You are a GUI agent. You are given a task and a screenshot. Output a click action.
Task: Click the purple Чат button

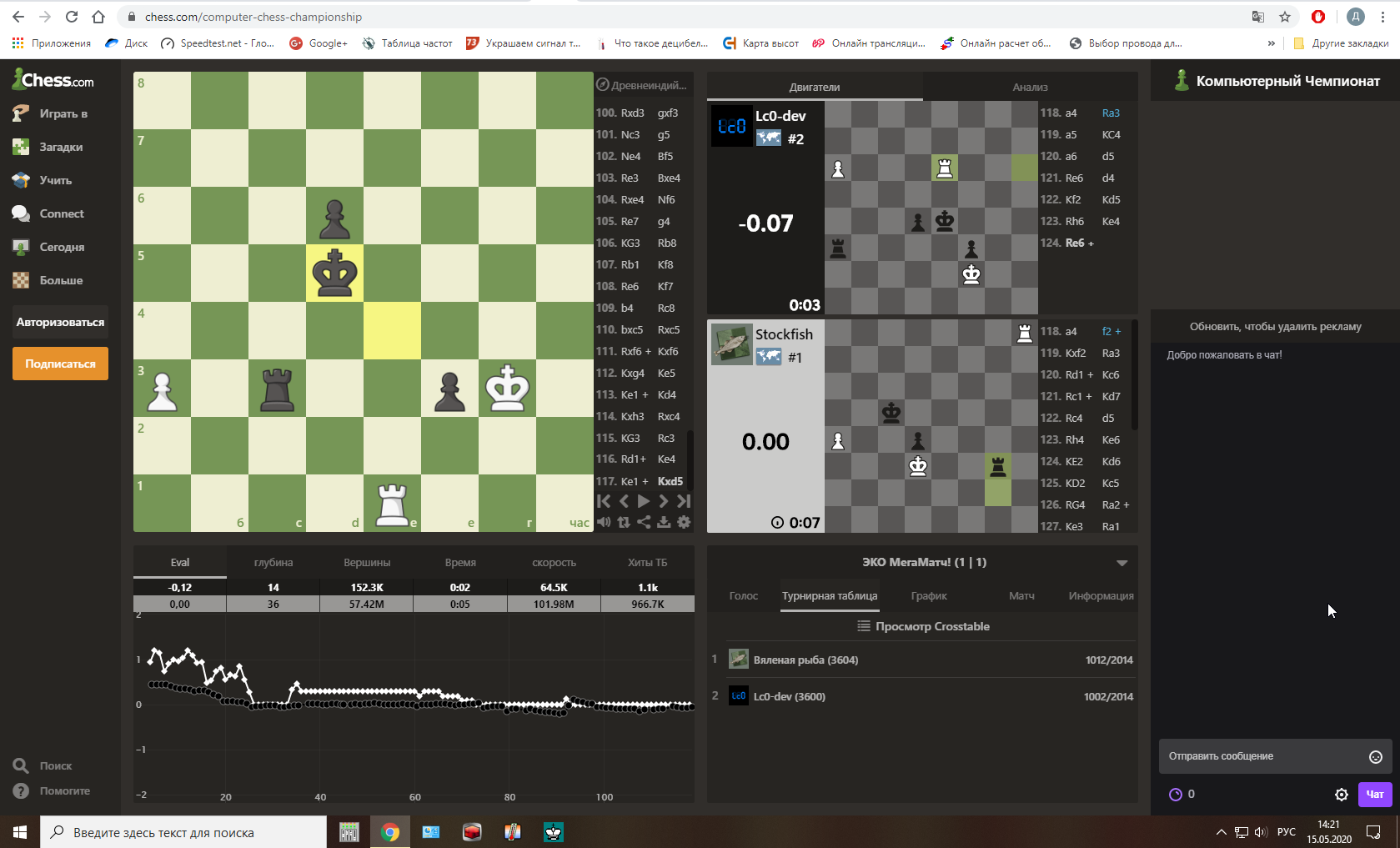click(x=1375, y=795)
